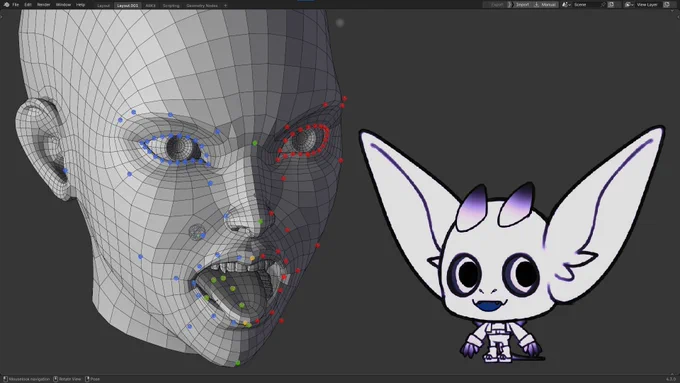
Task: Click the cartoon bat character reference image
Action: pyautogui.click(x=512, y=245)
